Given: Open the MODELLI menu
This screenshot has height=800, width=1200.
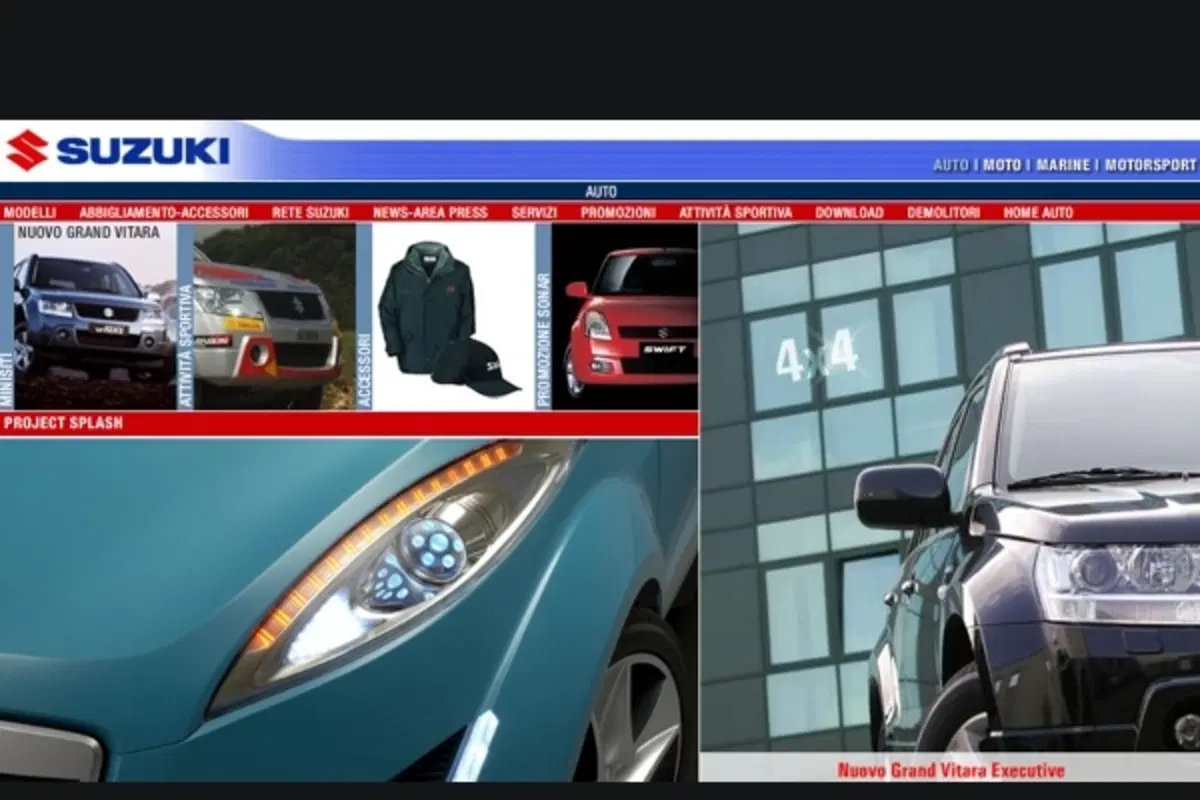Looking at the screenshot, I should pos(30,212).
